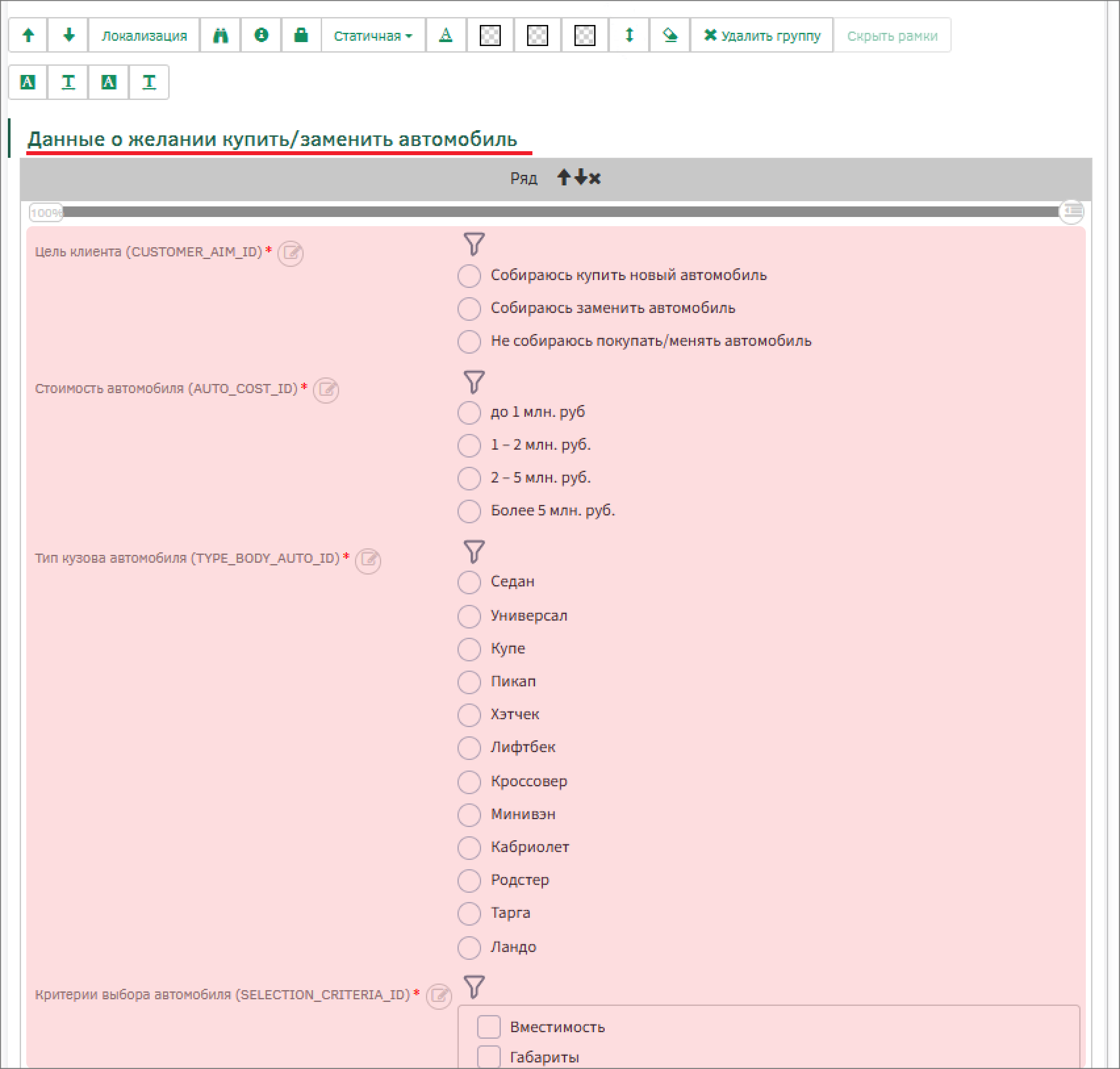Image resolution: width=1120 pixels, height=1069 pixels.
Task: Click the vertical resize arrows icon
Action: [x=629, y=36]
